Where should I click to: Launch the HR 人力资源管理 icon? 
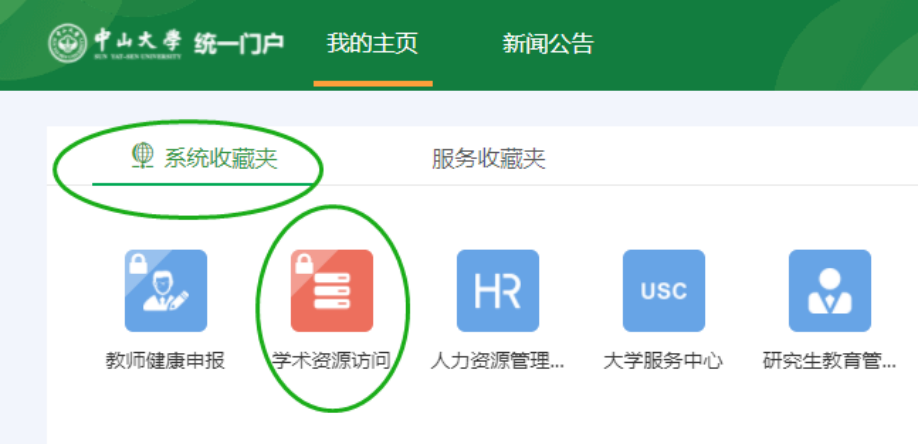[x=498, y=291]
